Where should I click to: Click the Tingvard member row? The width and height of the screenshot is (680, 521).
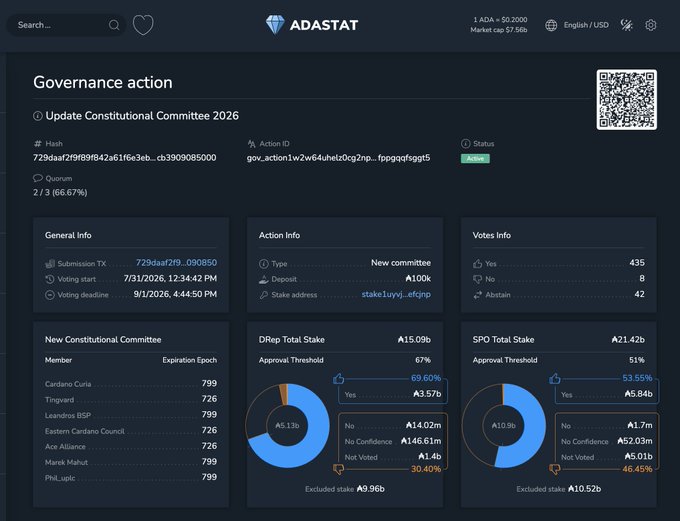(x=131, y=399)
